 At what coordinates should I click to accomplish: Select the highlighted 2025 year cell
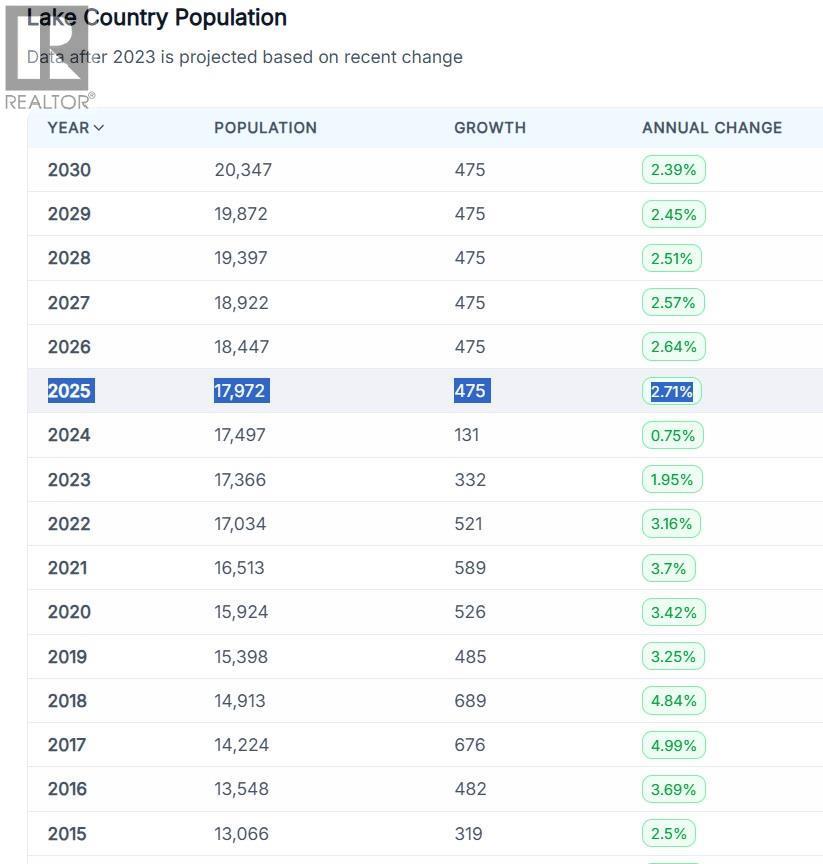point(70,391)
